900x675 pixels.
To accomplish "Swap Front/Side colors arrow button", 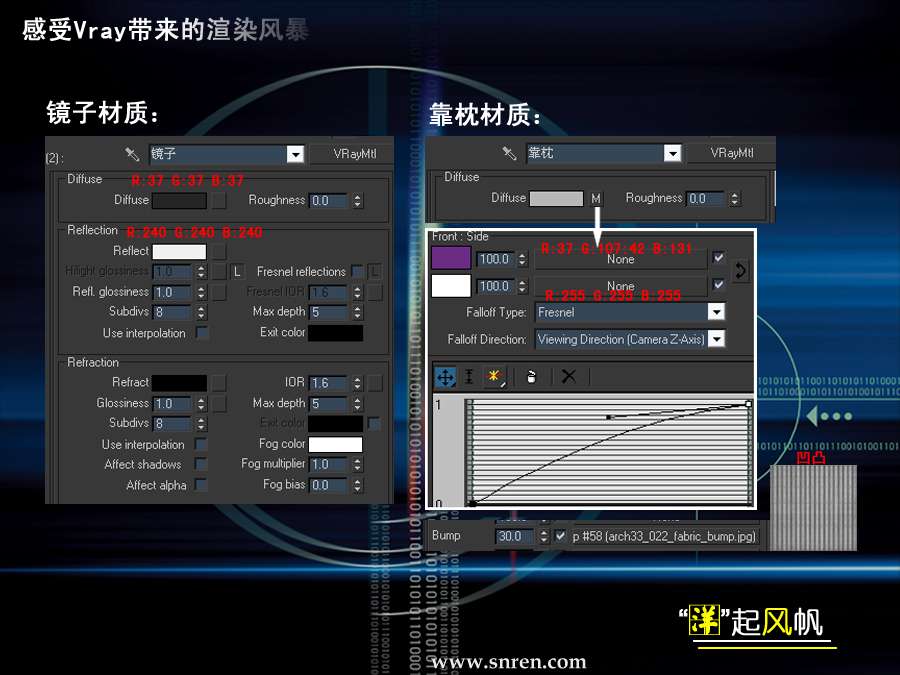I will click(740, 271).
